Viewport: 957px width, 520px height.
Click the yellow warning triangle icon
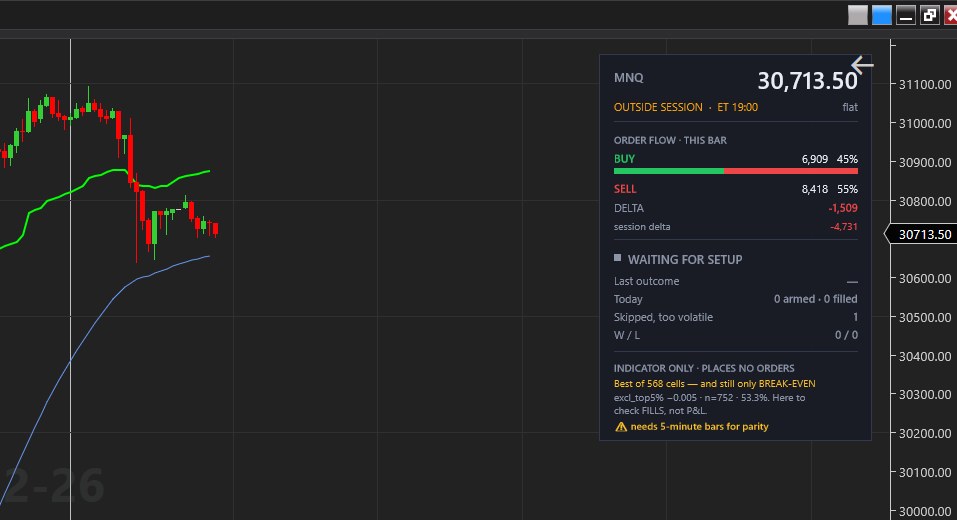tap(621, 427)
